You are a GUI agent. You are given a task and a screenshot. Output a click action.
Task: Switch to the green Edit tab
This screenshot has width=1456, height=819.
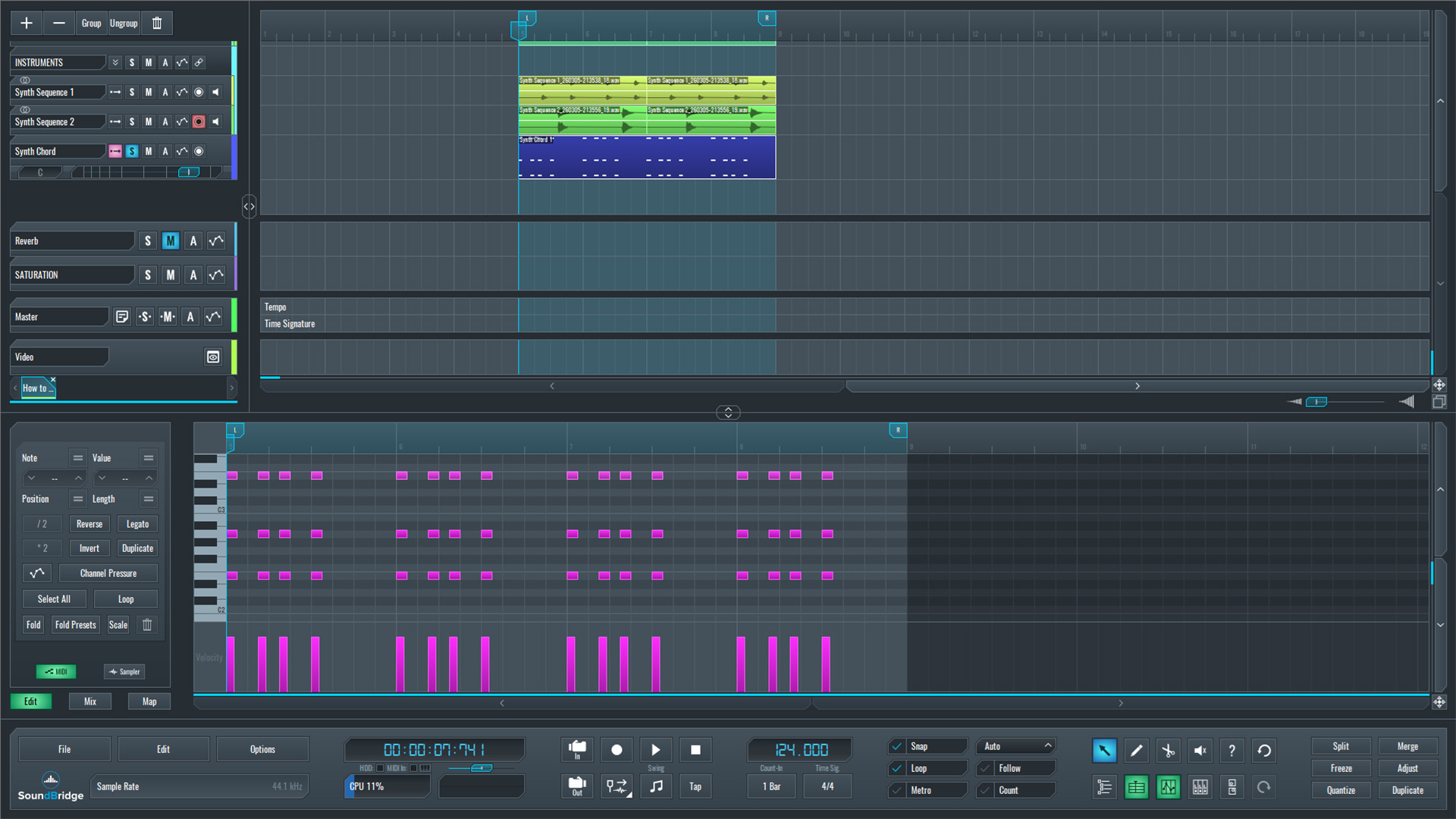coord(31,701)
